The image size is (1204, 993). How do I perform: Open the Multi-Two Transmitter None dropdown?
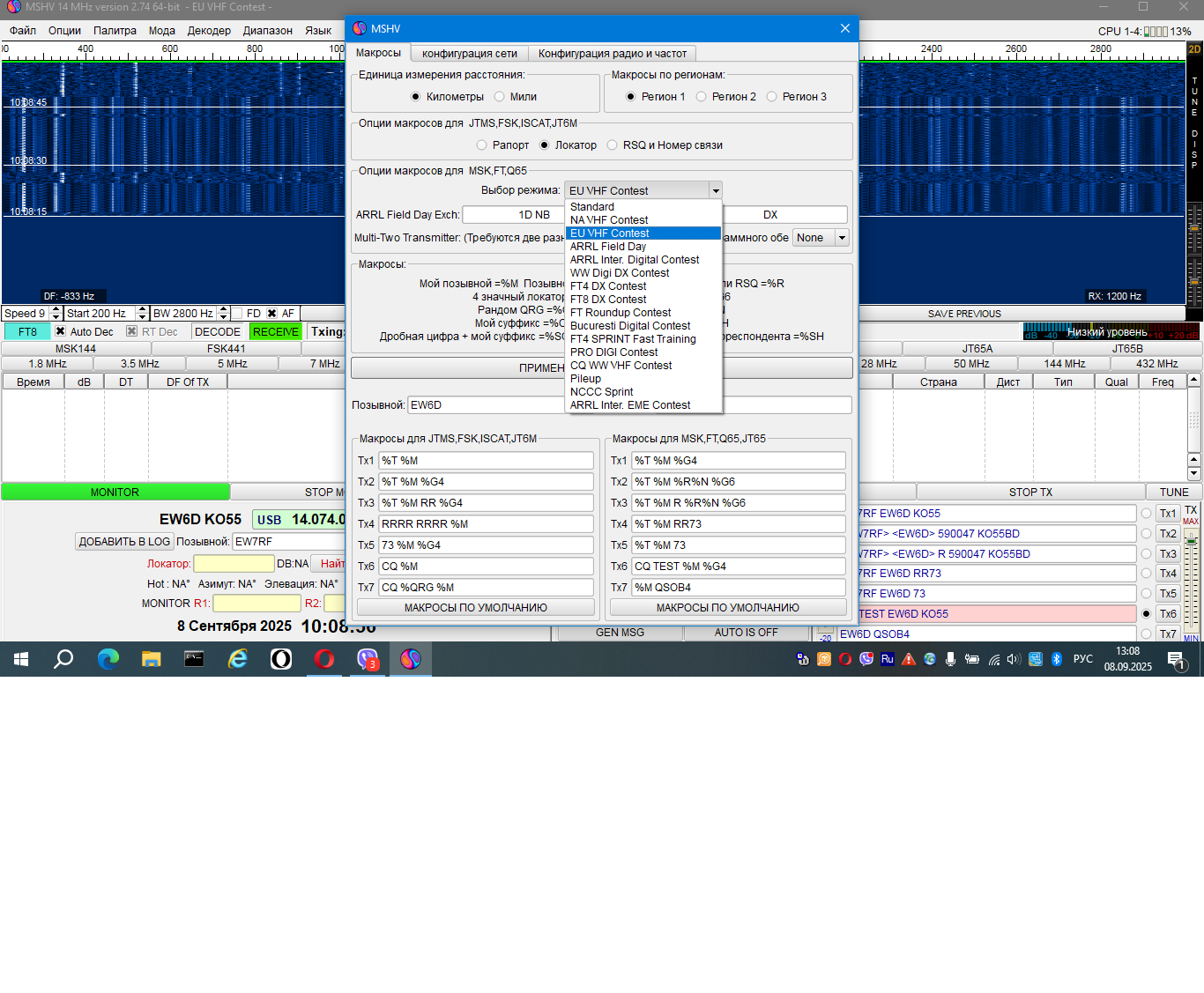[x=821, y=238]
